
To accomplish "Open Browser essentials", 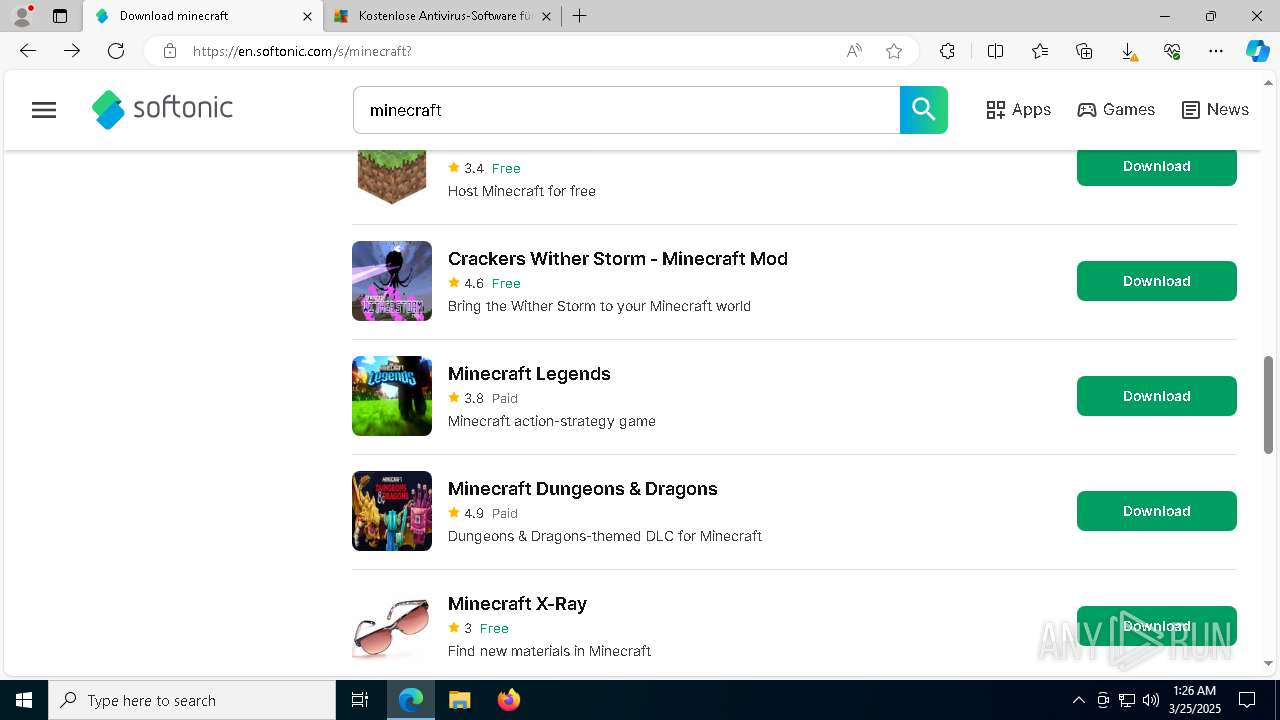I will (1172, 51).
